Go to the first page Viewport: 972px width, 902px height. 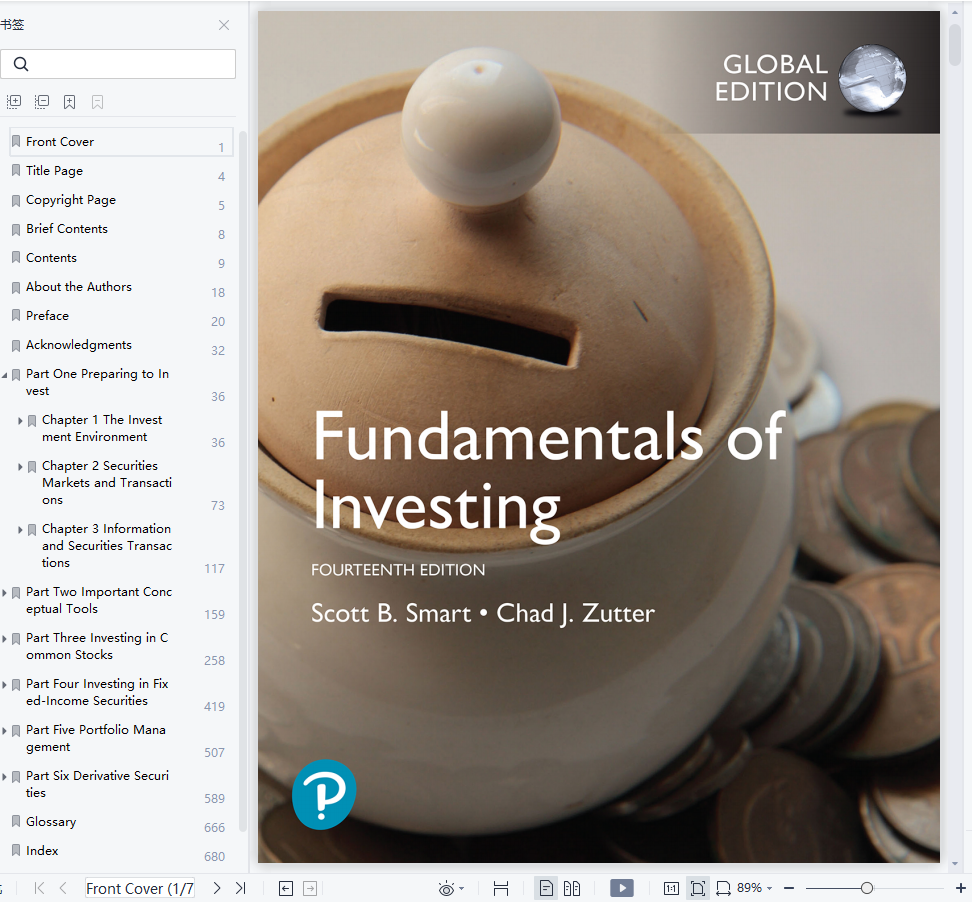(39, 888)
